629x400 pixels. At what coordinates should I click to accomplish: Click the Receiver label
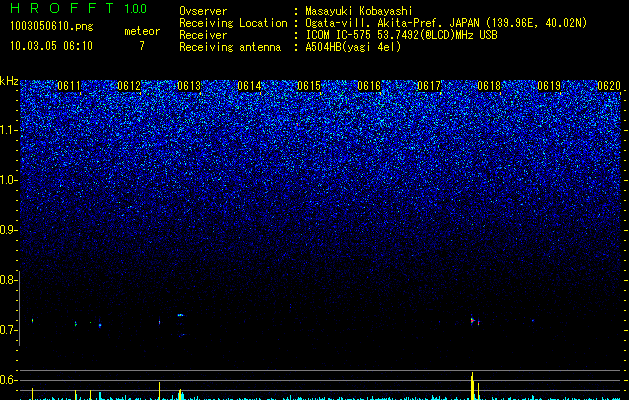203,35
